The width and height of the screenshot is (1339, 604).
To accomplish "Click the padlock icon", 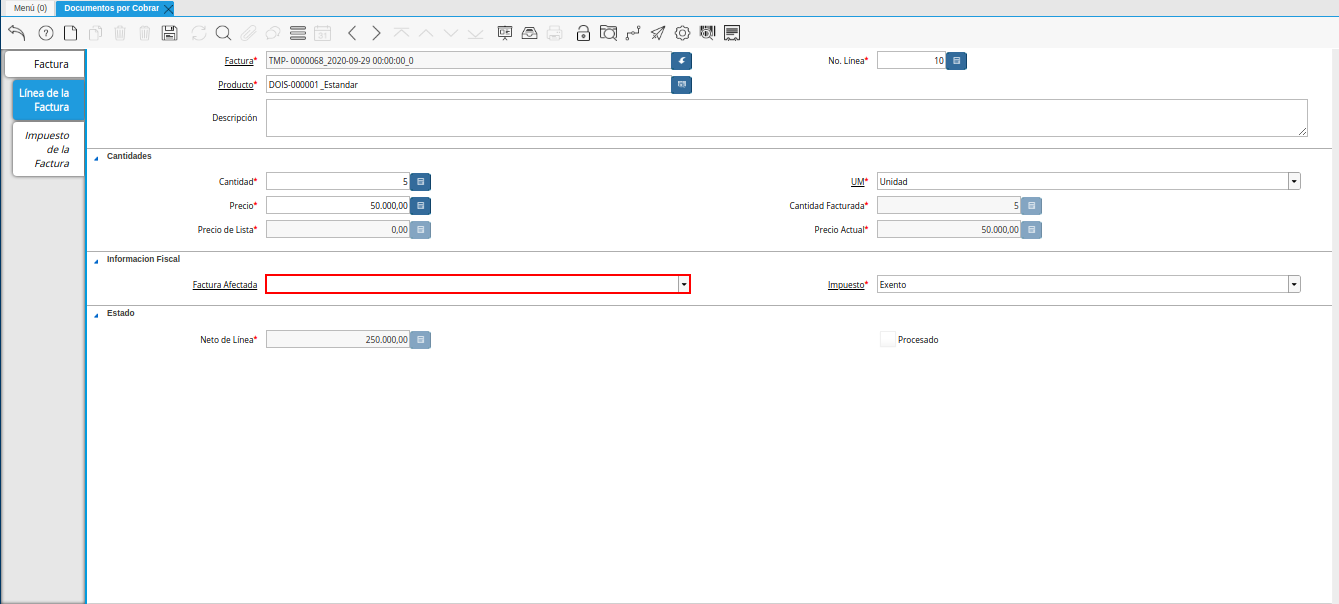I will point(584,33).
